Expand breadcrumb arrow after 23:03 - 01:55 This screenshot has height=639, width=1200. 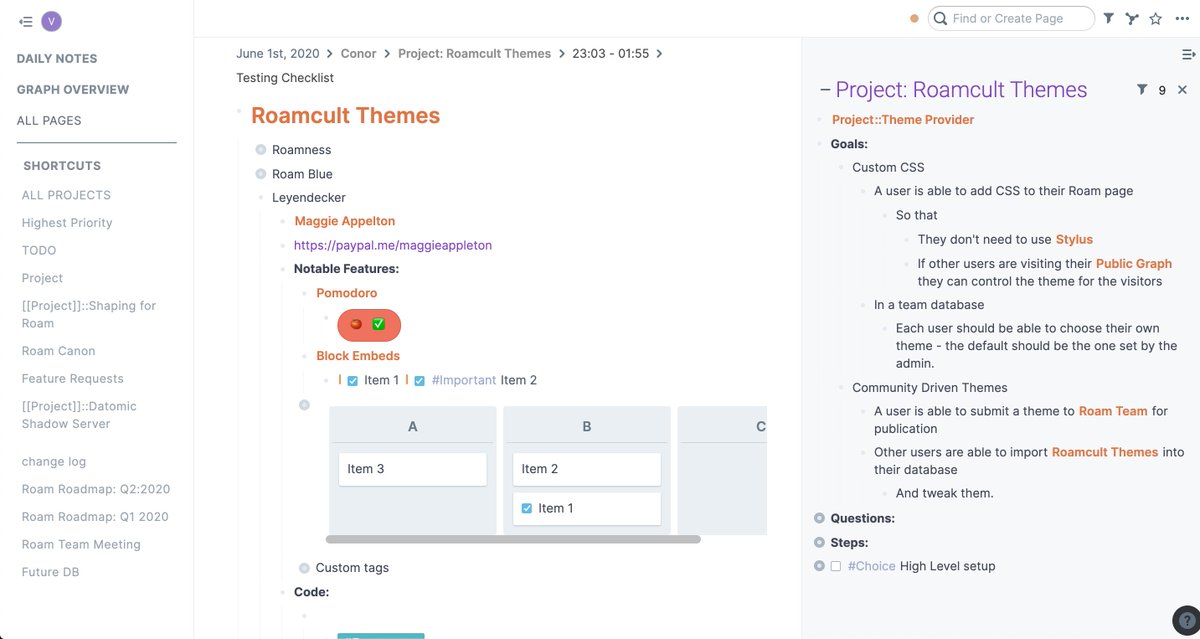point(659,54)
